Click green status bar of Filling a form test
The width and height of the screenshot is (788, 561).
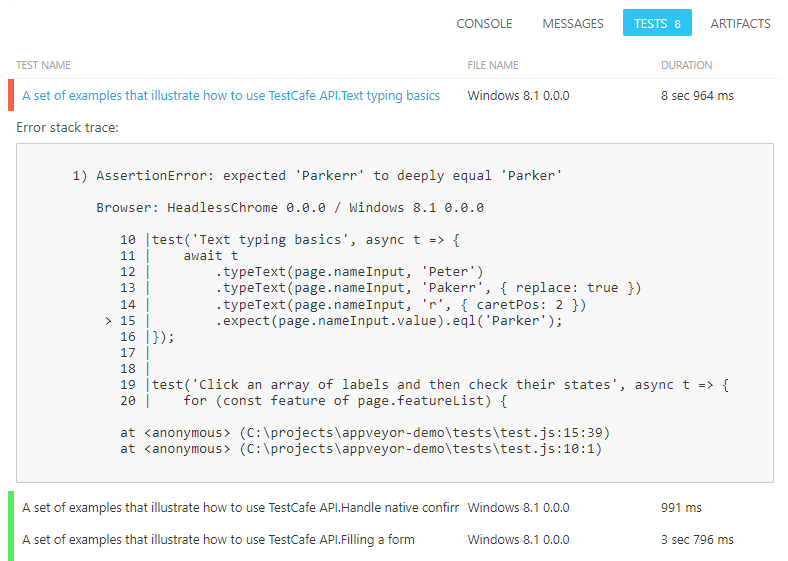11,540
